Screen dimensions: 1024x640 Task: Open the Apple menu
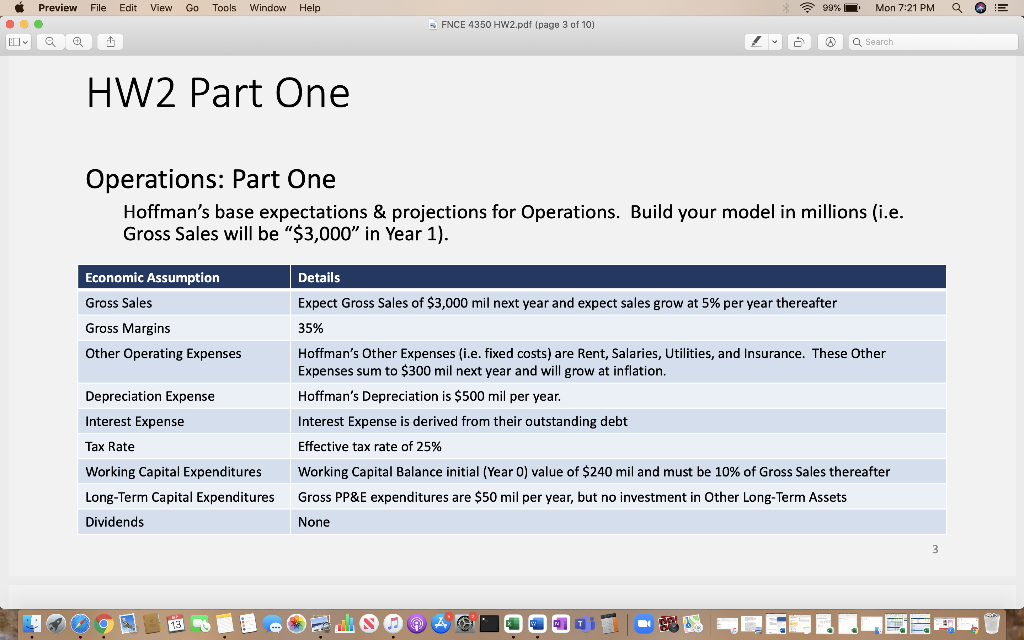pos(19,8)
